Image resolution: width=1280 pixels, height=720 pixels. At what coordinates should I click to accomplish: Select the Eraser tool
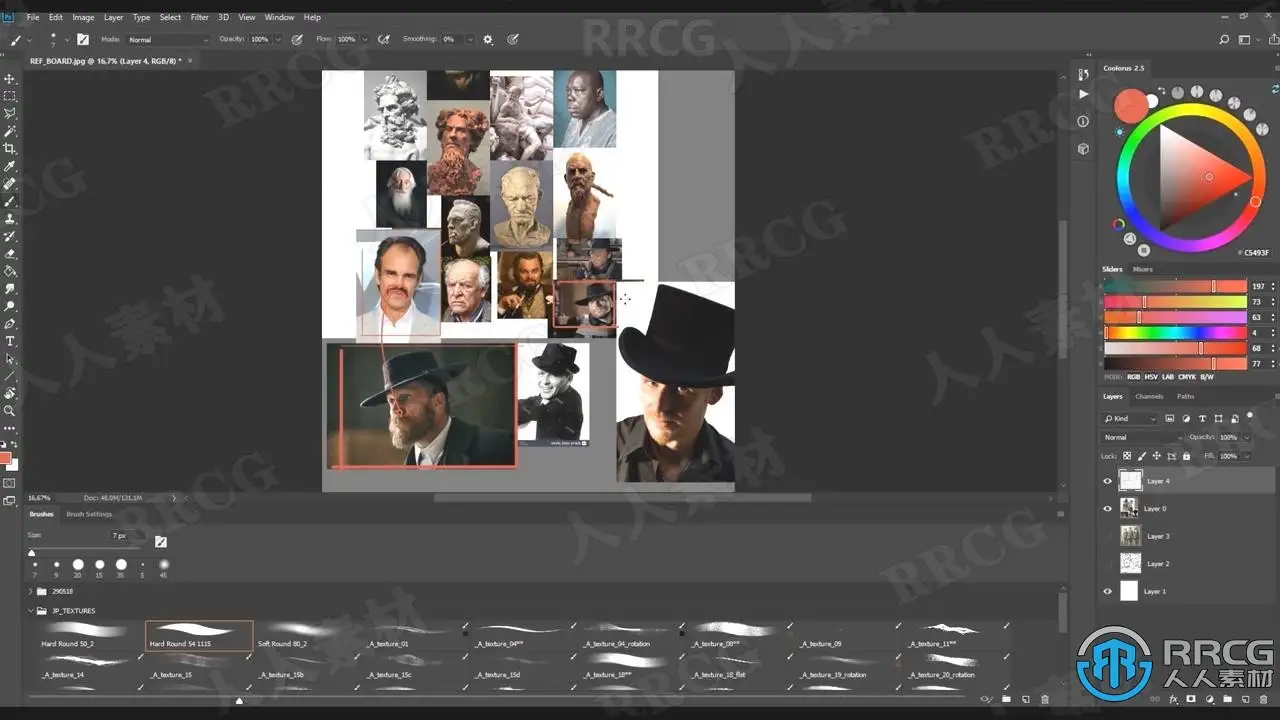click(10, 254)
